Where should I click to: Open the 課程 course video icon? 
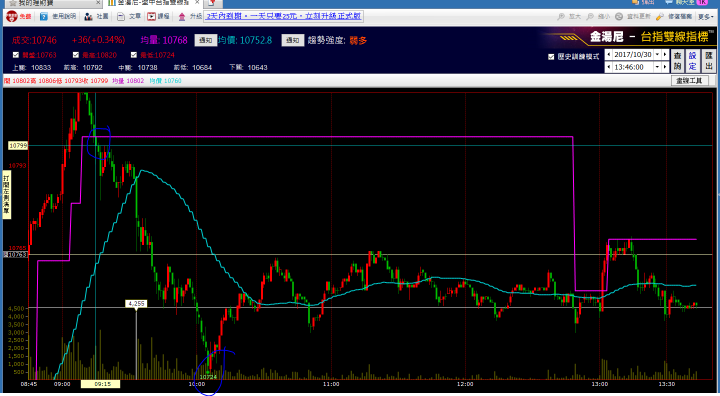[152, 17]
